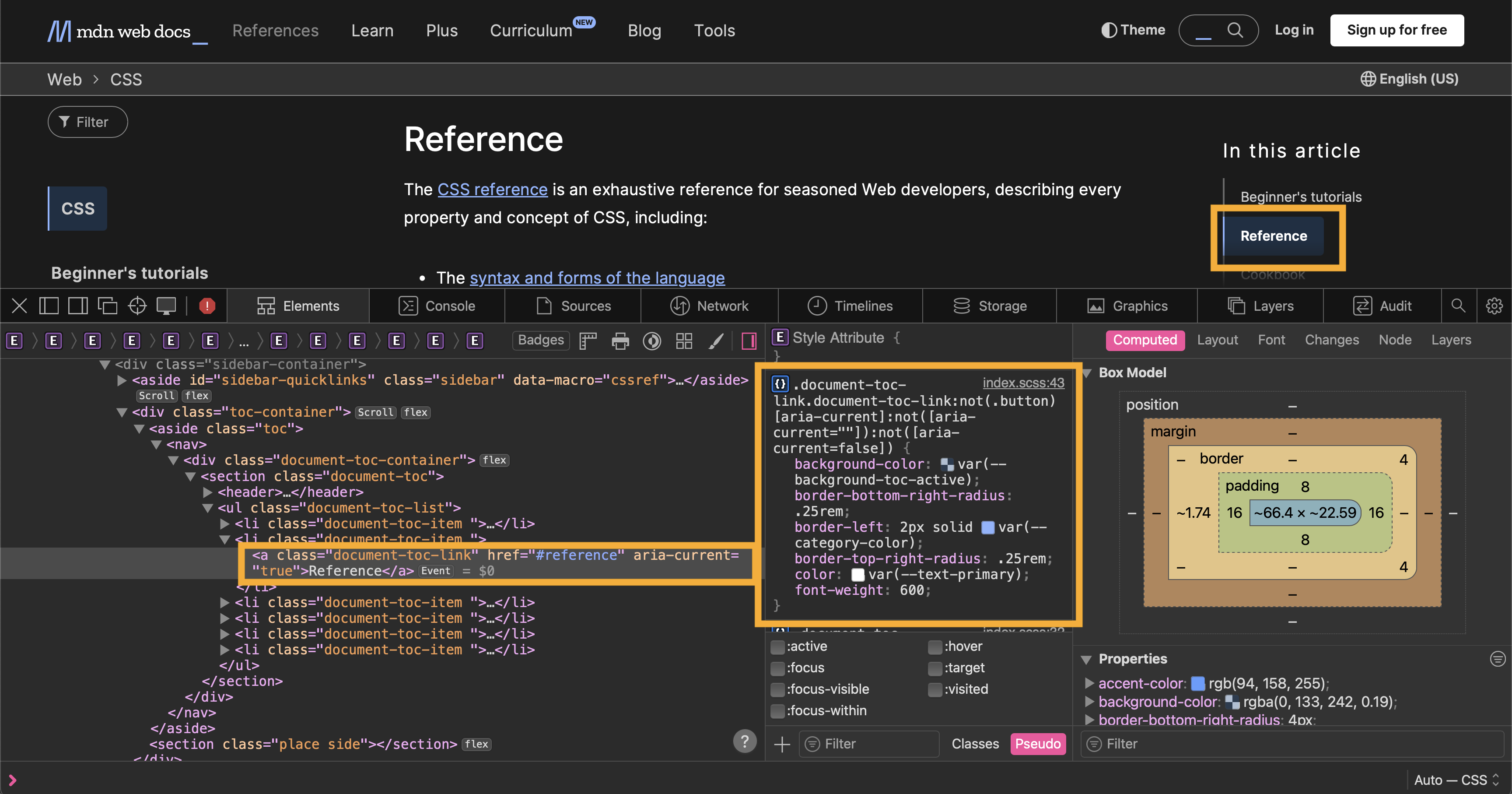Enable the :visited pseudo-class checkbox
The width and height of the screenshot is (1512, 794).
[x=935, y=689]
